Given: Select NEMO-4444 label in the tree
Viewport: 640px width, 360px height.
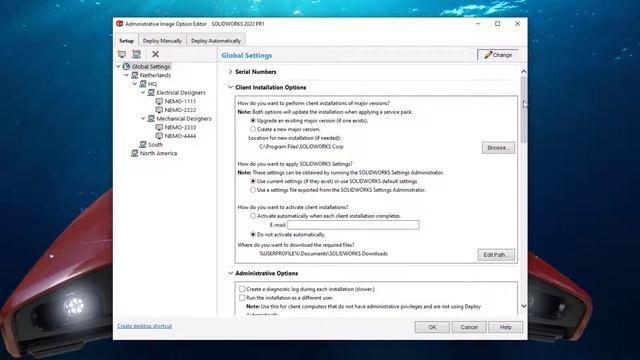Looking at the screenshot, I should (180, 136).
